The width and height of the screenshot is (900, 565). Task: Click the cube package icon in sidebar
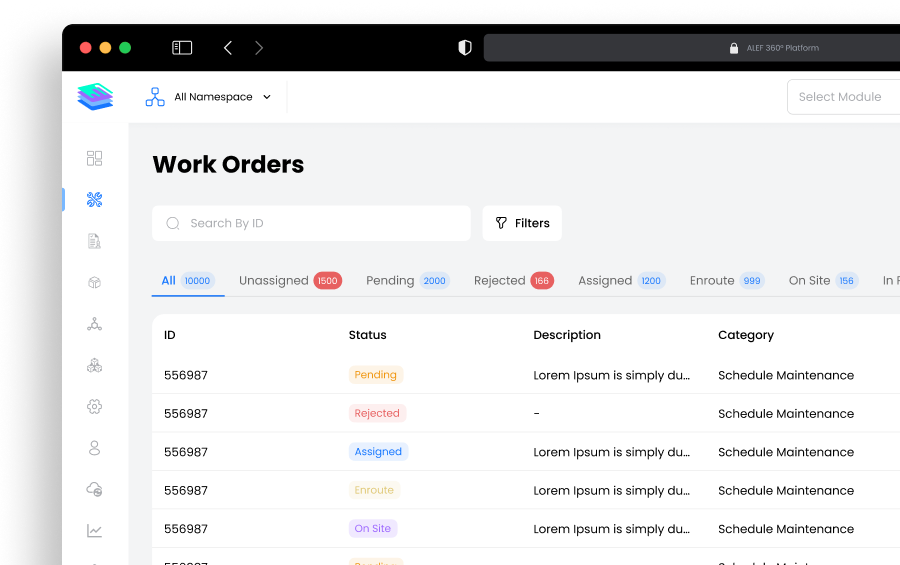coord(95,283)
